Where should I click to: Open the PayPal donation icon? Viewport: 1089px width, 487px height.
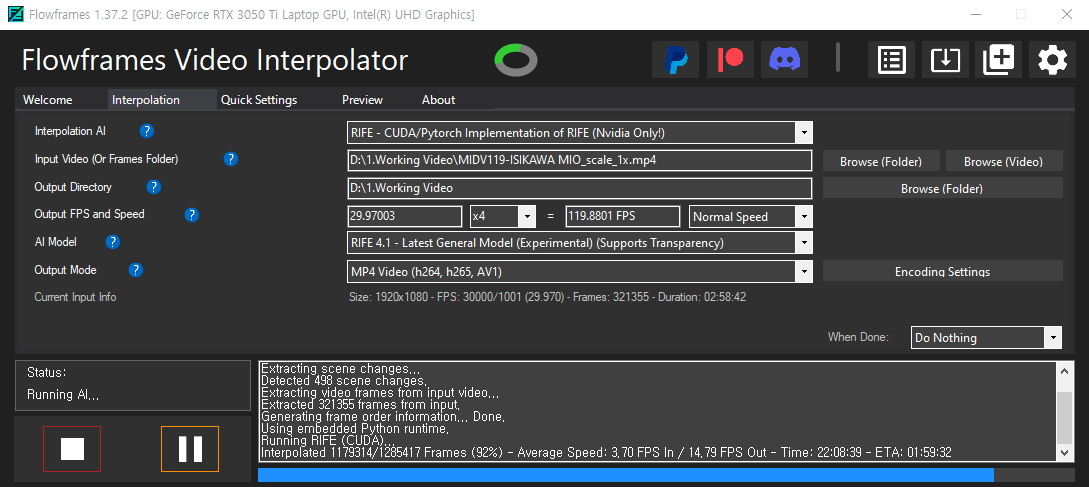coord(675,60)
